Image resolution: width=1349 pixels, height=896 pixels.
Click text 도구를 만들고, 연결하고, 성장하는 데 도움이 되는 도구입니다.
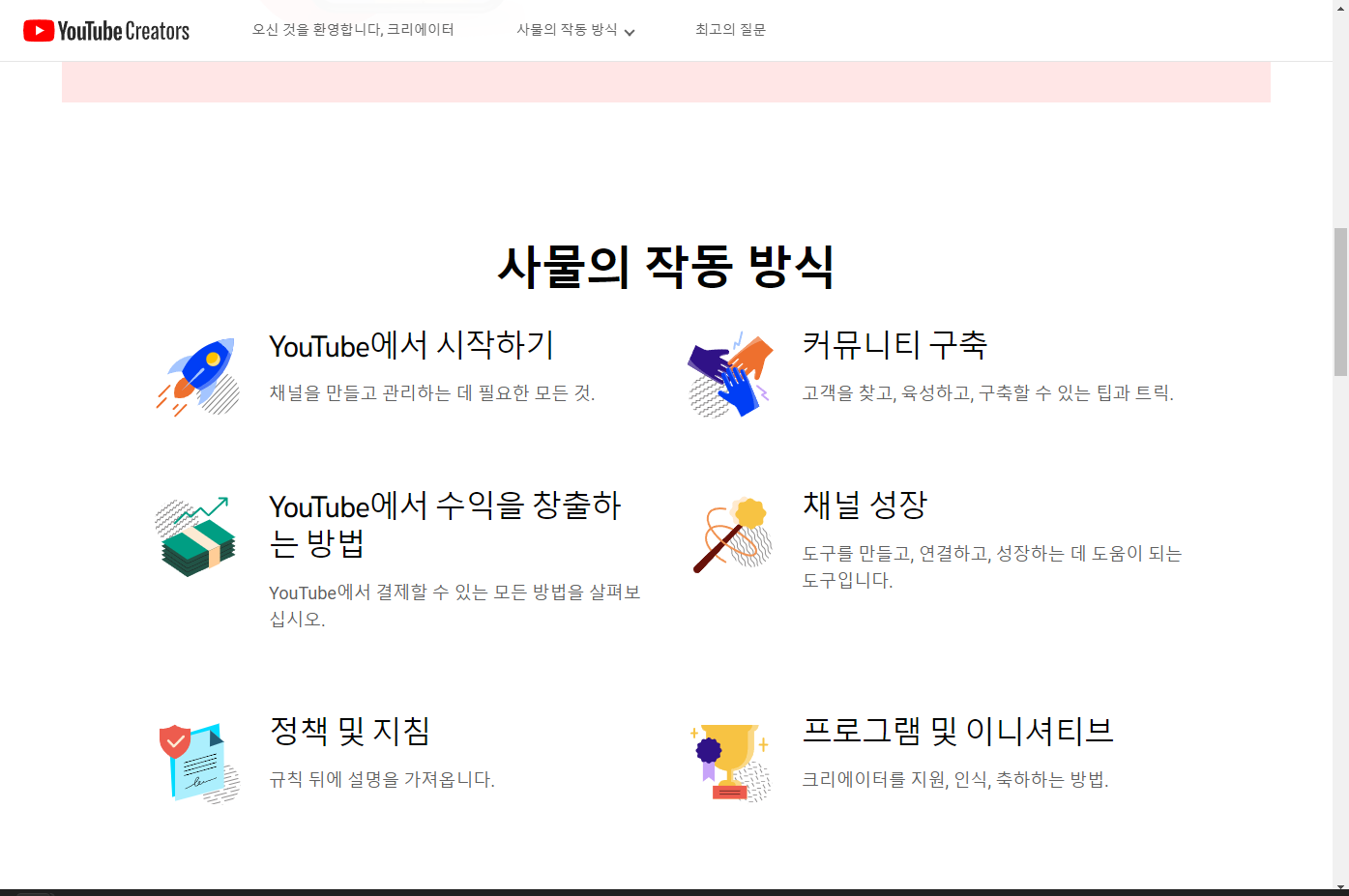pos(992,566)
